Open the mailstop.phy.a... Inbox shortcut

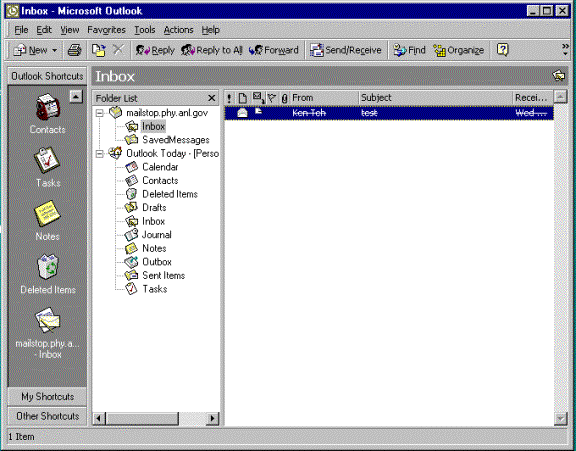[x=47, y=333]
